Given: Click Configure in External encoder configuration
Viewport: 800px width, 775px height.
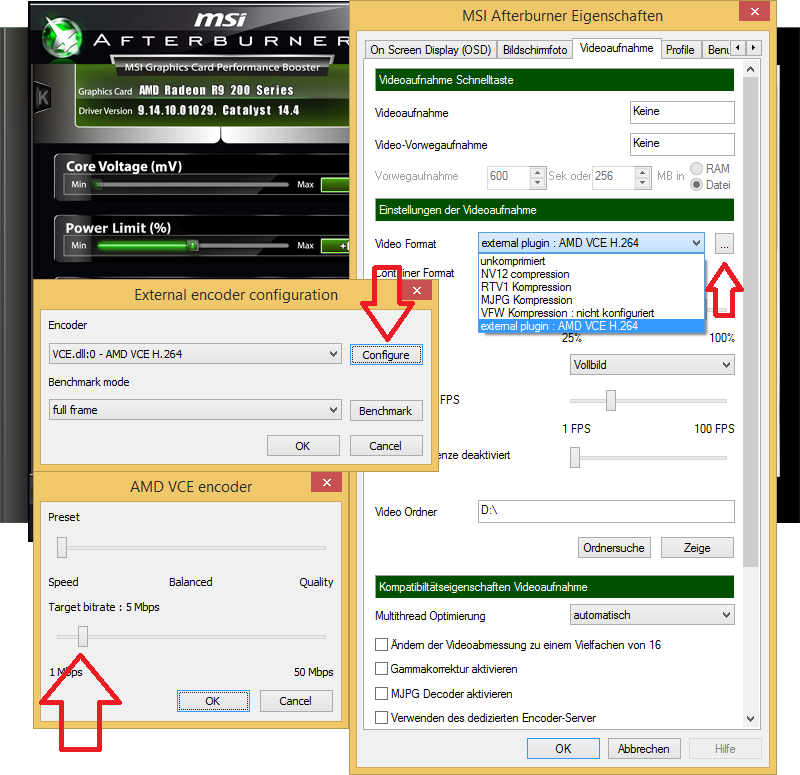Looking at the screenshot, I should [x=386, y=355].
